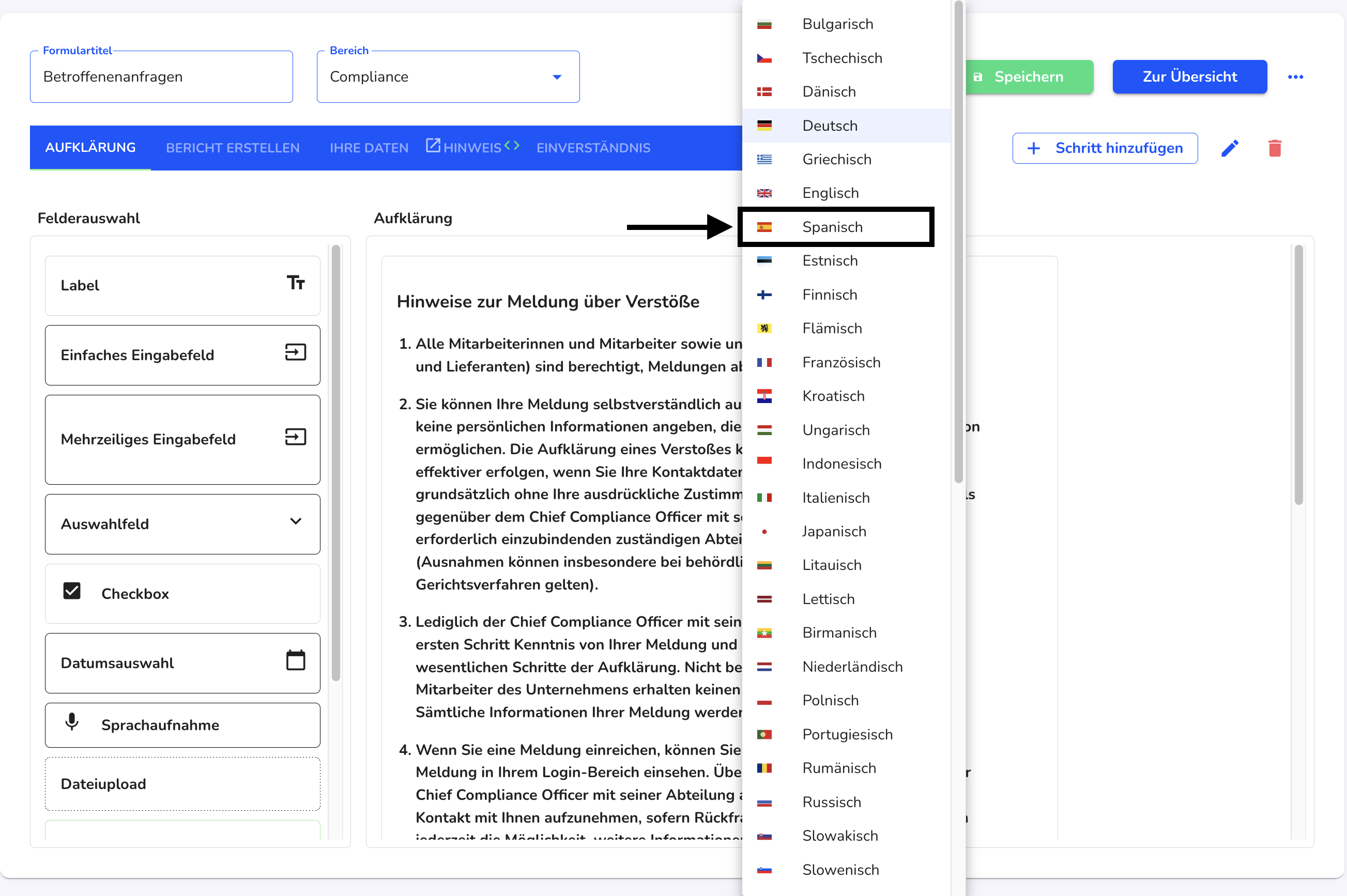This screenshot has height=896, width=1347.
Task: Click the Zur Übersicht button
Action: point(1189,76)
